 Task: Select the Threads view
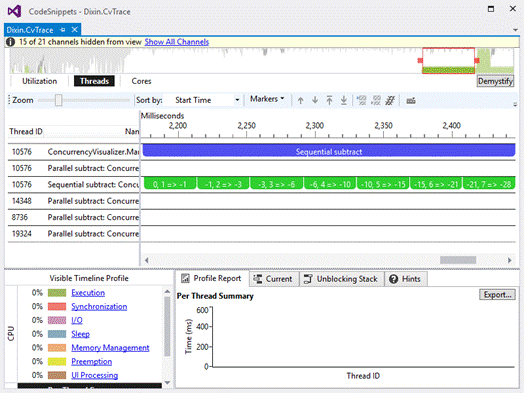(94, 81)
